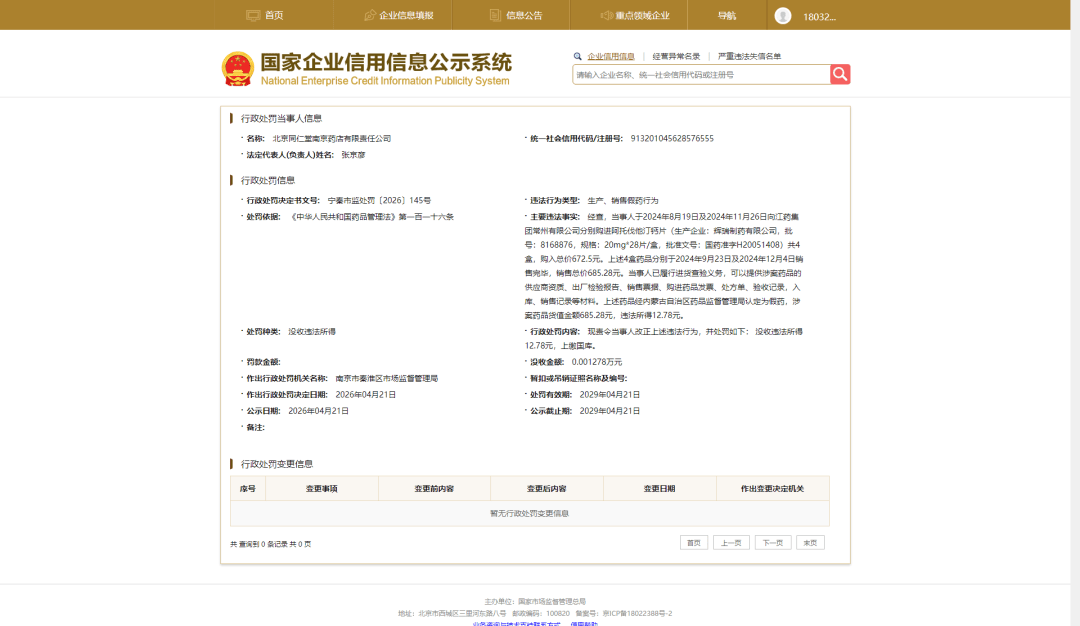Click the decision date 2026年04月21日
The image size is (1080, 626).
[x=366, y=395]
